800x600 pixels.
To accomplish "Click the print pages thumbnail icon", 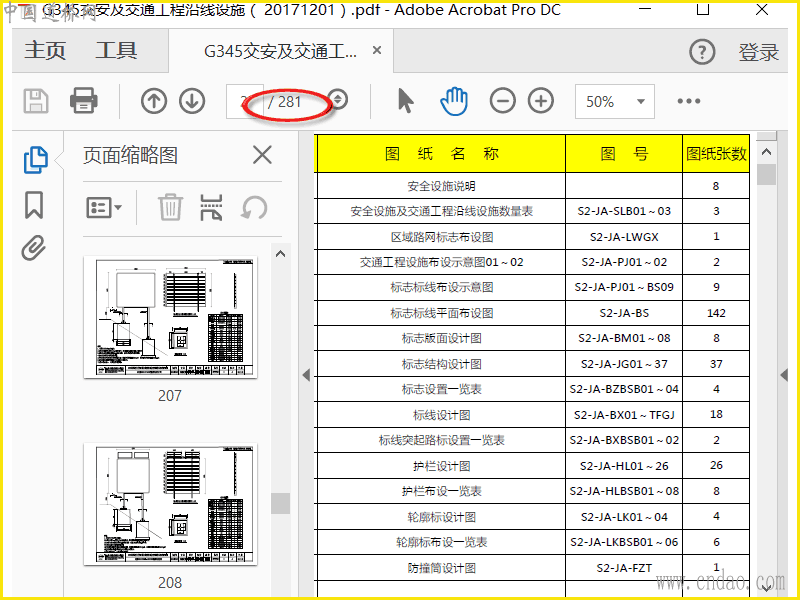I will click(x=211, y=207).
